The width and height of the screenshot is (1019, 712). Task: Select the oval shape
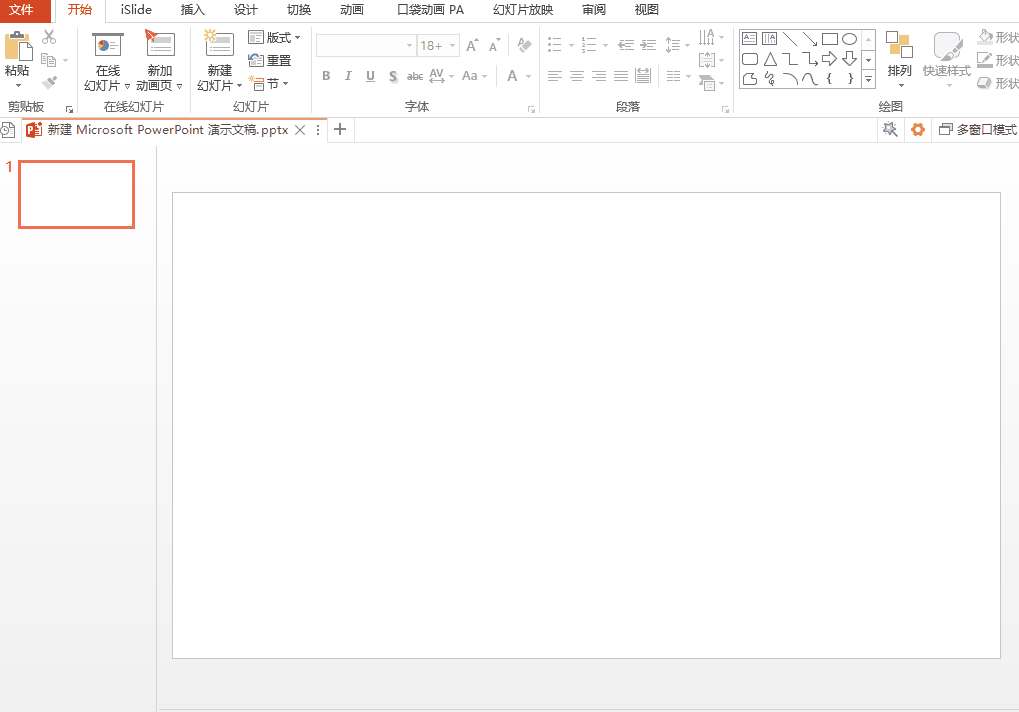849,38
